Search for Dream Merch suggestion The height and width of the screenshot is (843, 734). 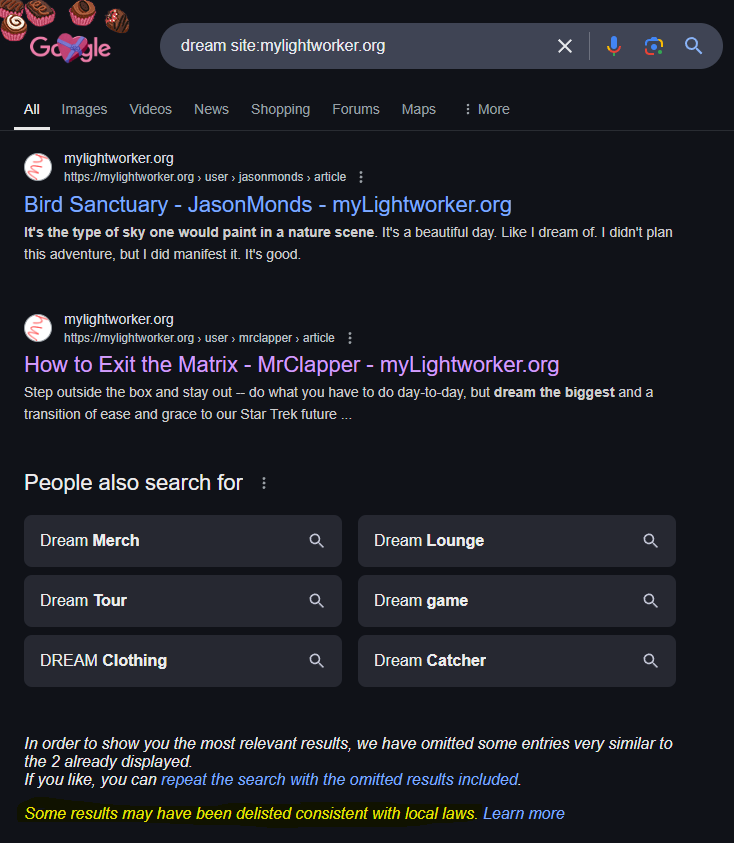tap(183, 541)
